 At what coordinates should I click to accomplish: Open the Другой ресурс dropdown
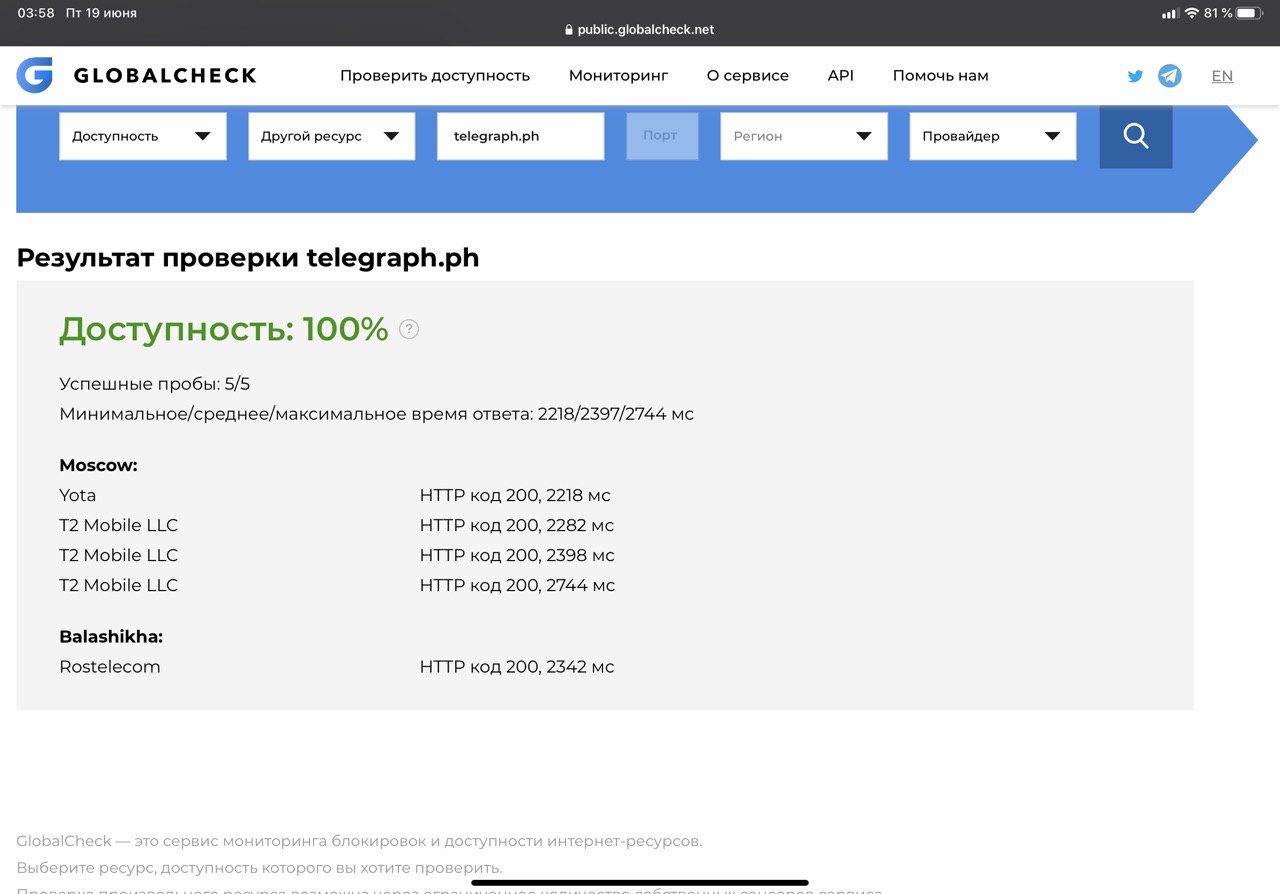[332, 136]
